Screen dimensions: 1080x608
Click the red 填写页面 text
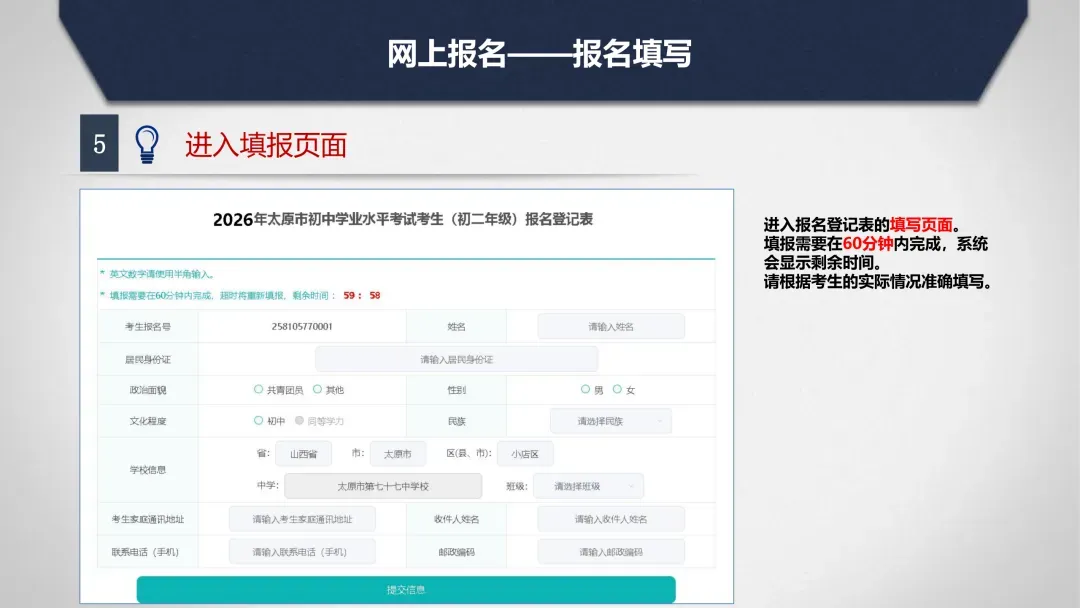(x=921, y=224)
